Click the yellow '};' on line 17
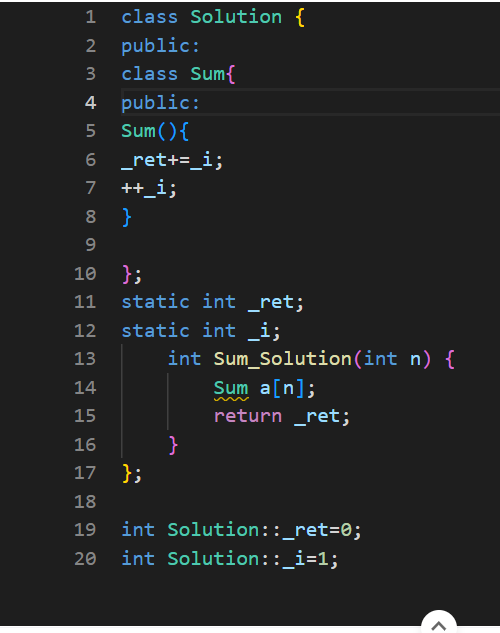This screenshot has height=633, width=500. click(132, 474)
